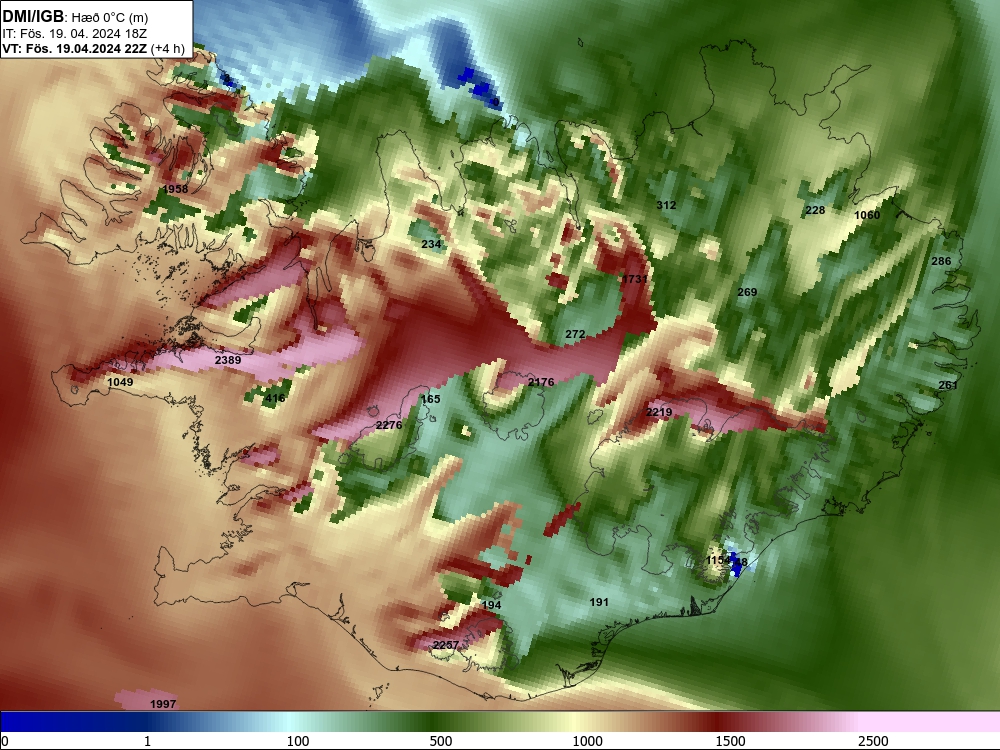Click the map value label 286

pyautogui.click(x=941, y=261)
